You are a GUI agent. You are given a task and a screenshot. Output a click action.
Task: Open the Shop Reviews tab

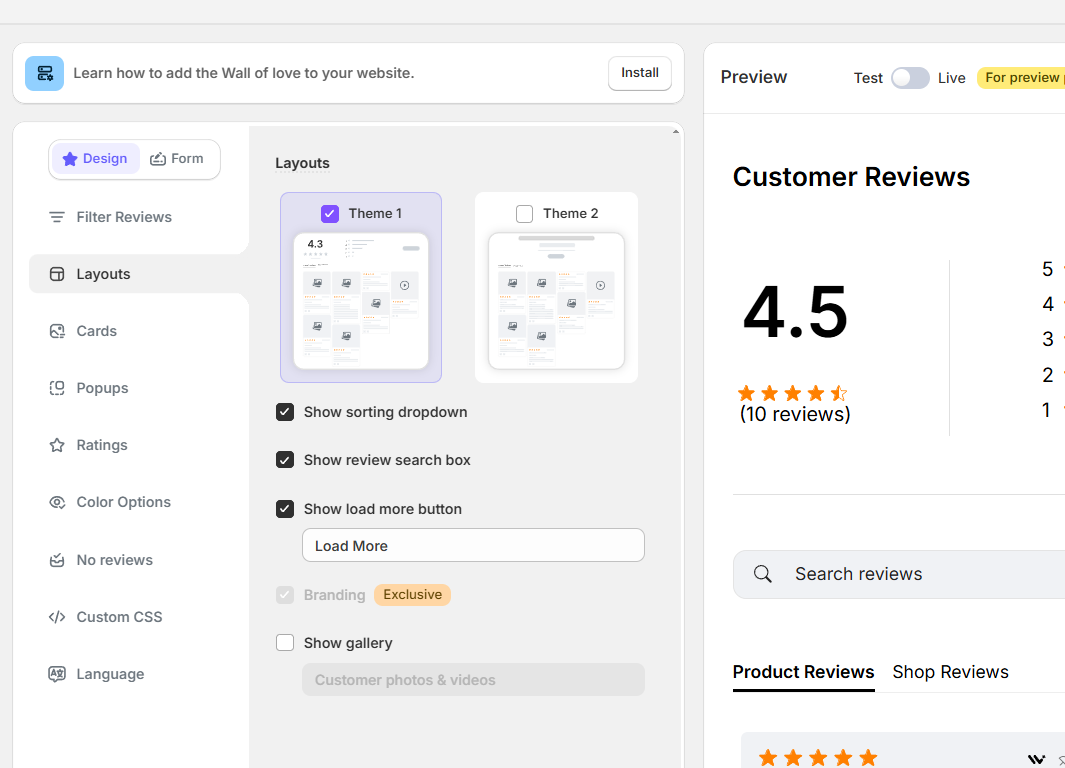(x=950, y=672)
